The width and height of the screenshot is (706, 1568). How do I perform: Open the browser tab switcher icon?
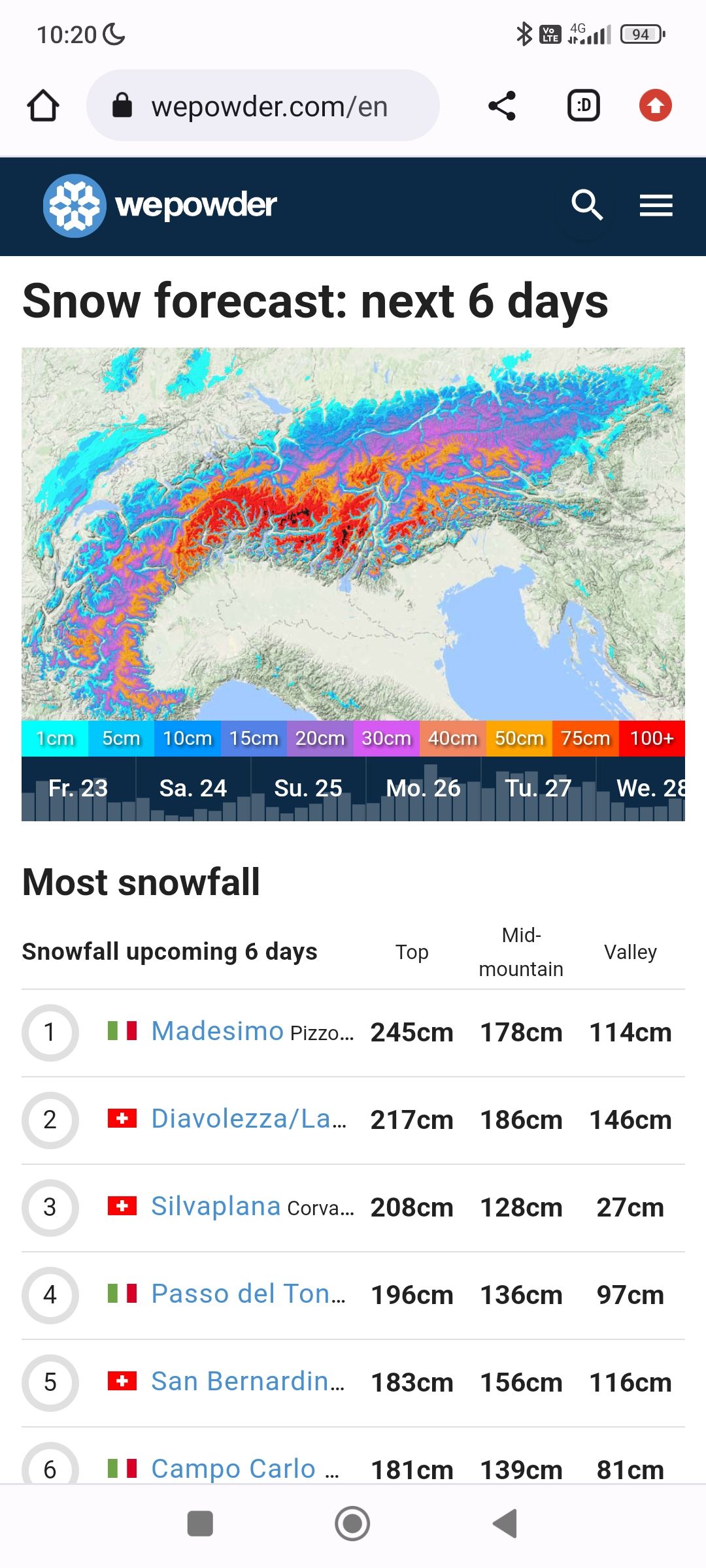tap(584, 105)
